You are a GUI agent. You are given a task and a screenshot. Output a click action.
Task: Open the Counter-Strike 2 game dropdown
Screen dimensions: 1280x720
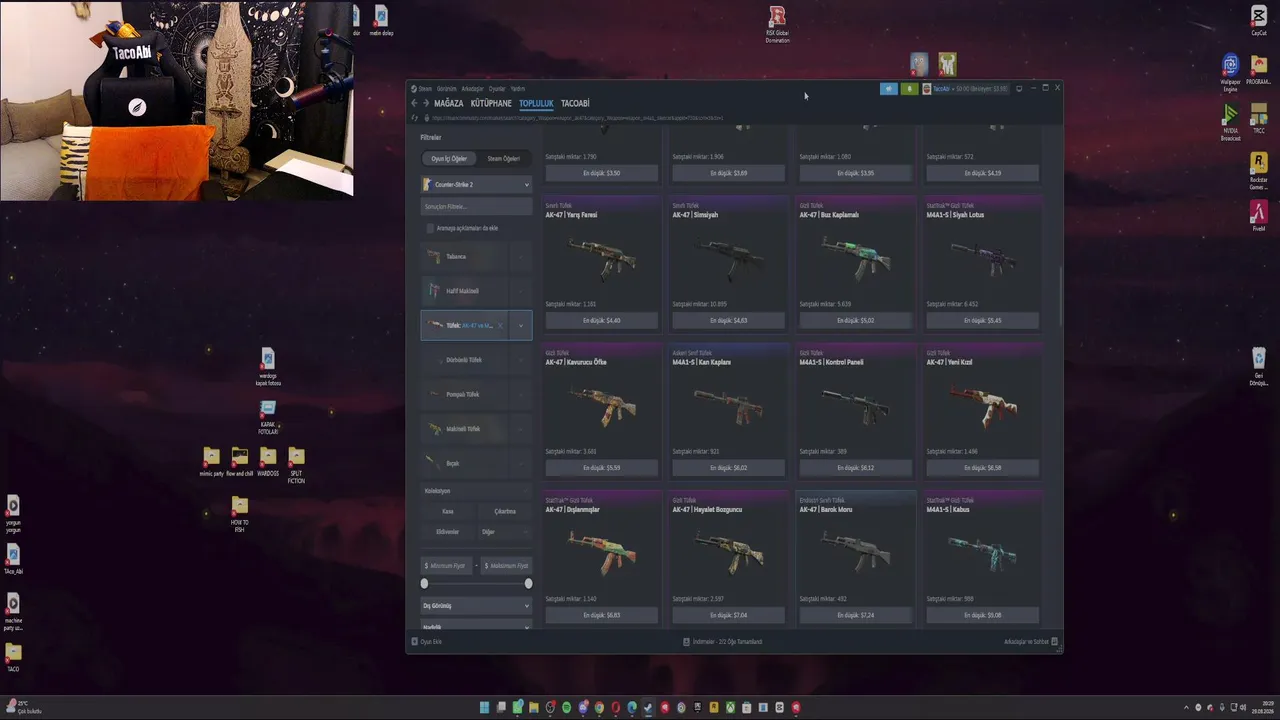[476, 184]
